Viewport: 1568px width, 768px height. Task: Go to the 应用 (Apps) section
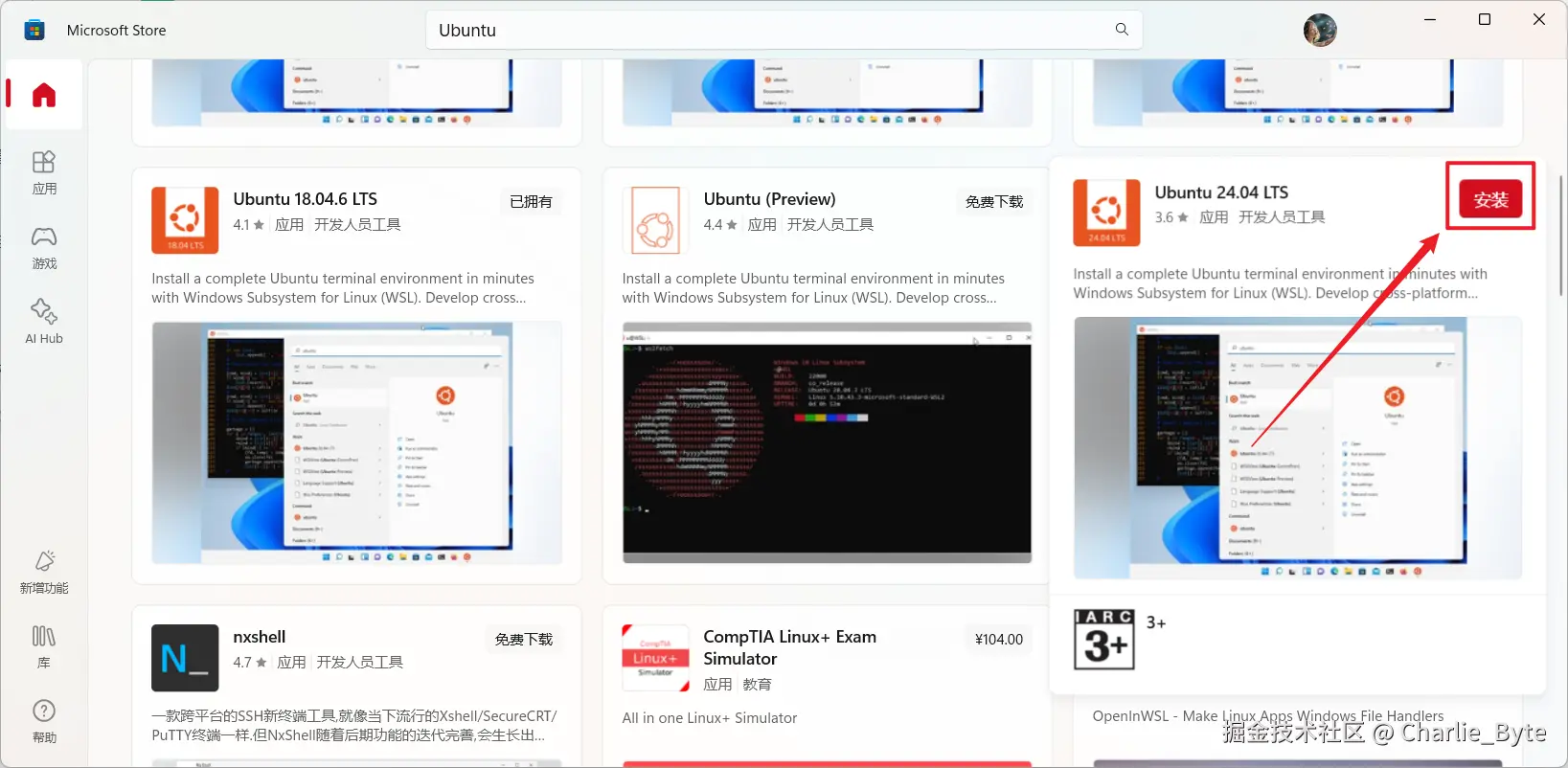point(44,173)
